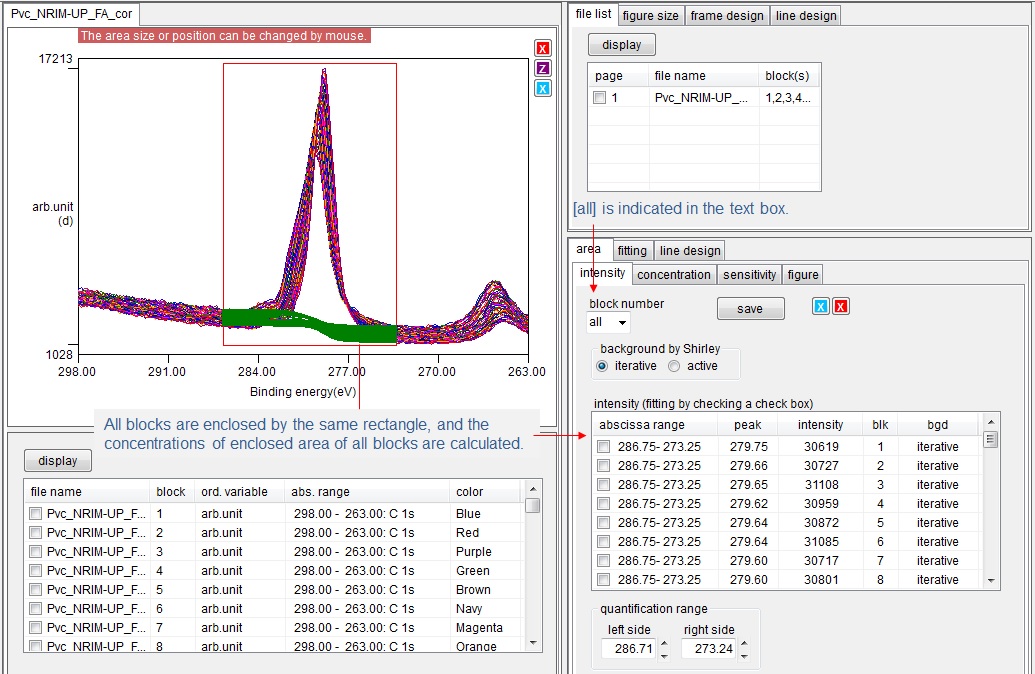
Task: Click the display button above the file table
Action: click(x=57, y=460)
